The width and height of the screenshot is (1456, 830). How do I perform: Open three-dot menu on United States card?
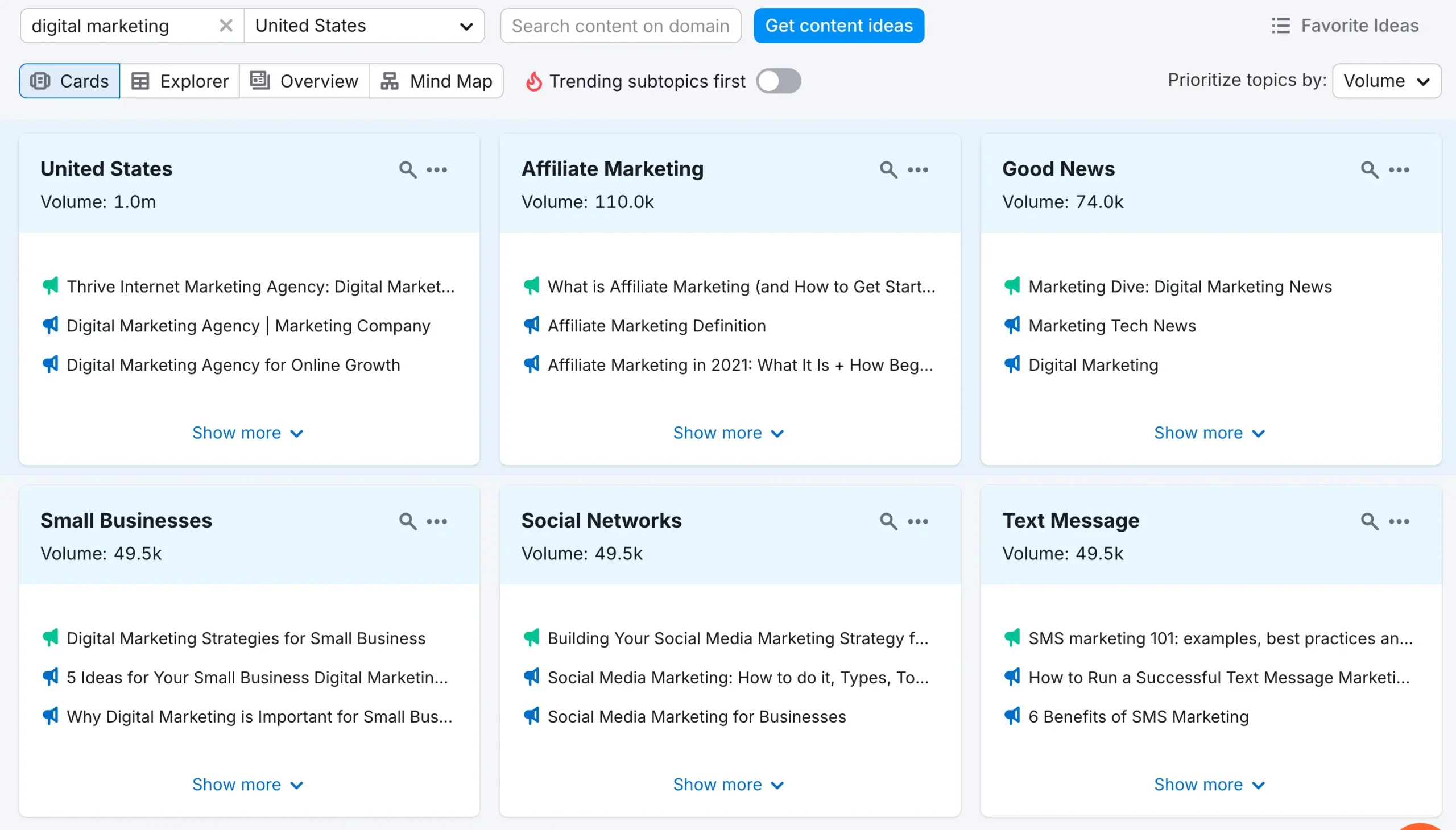[437, 169]
